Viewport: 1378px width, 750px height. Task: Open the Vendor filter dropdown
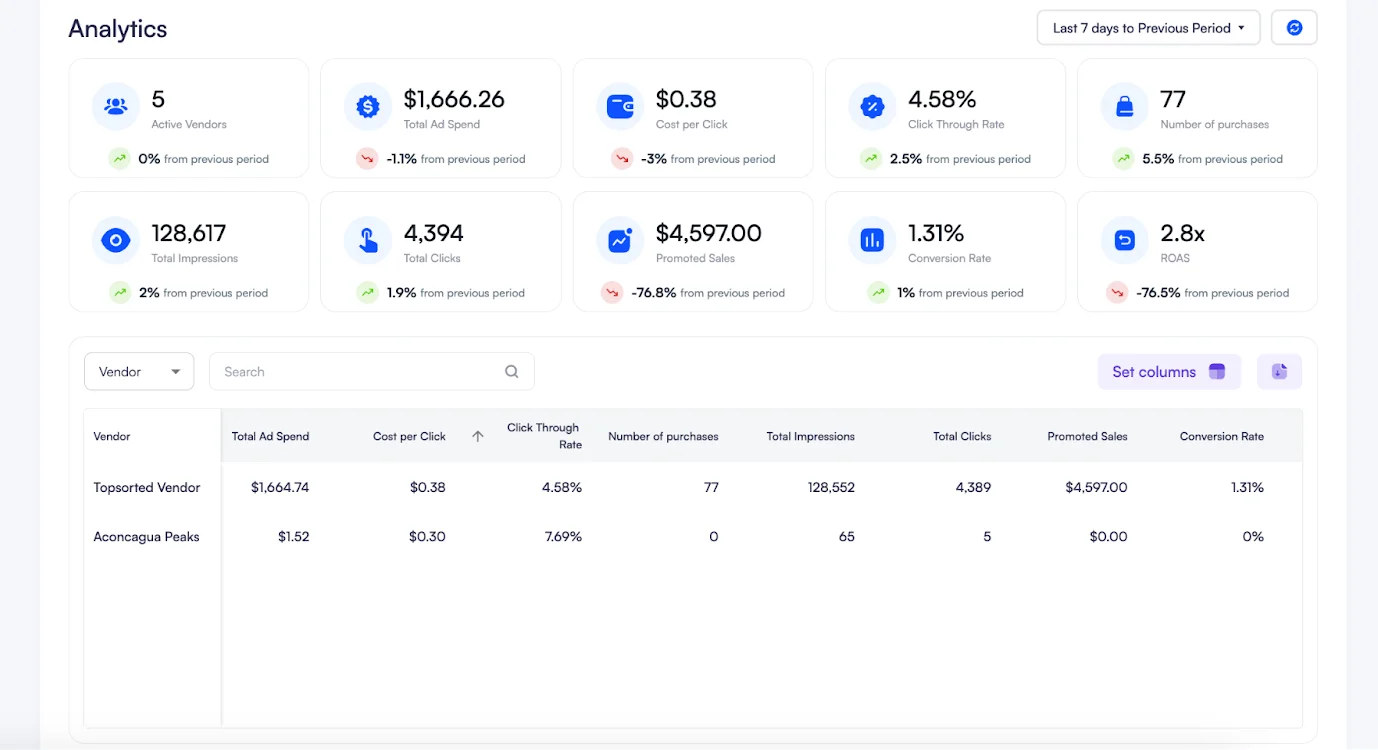[x=138, y=371]
